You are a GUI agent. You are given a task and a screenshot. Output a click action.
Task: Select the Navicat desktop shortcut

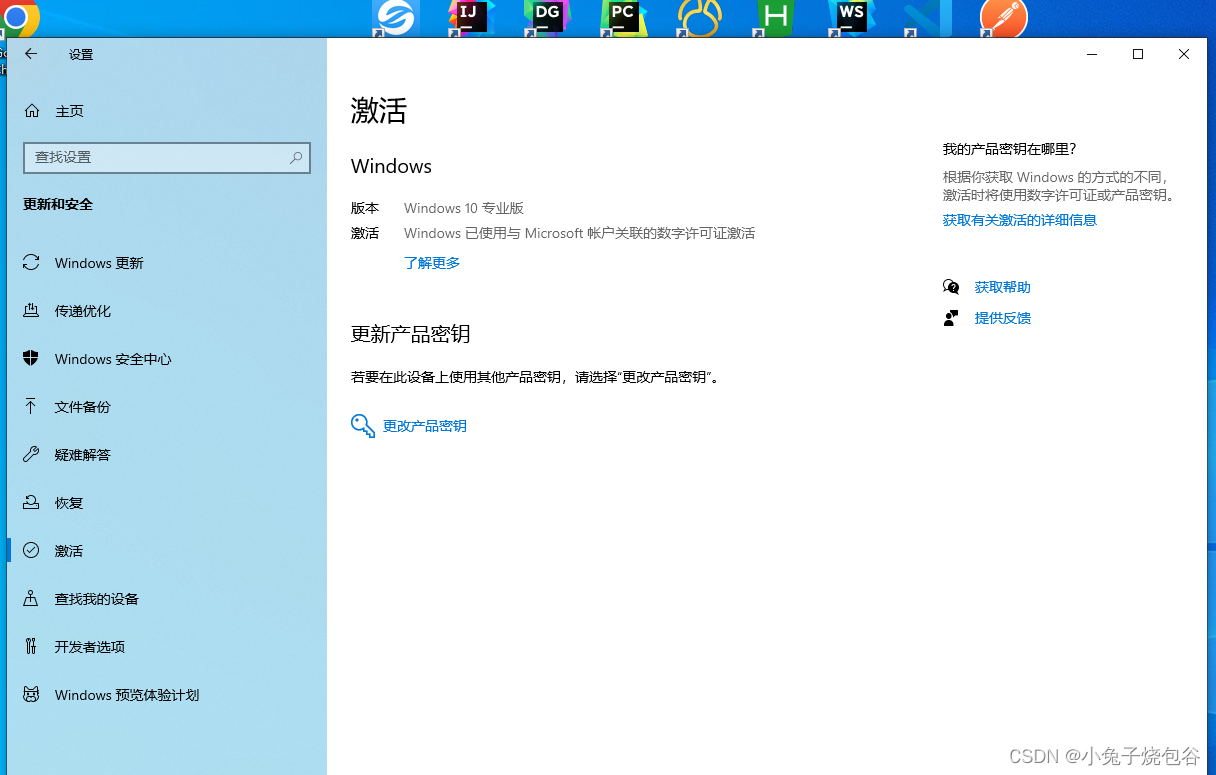click(699, 18)
